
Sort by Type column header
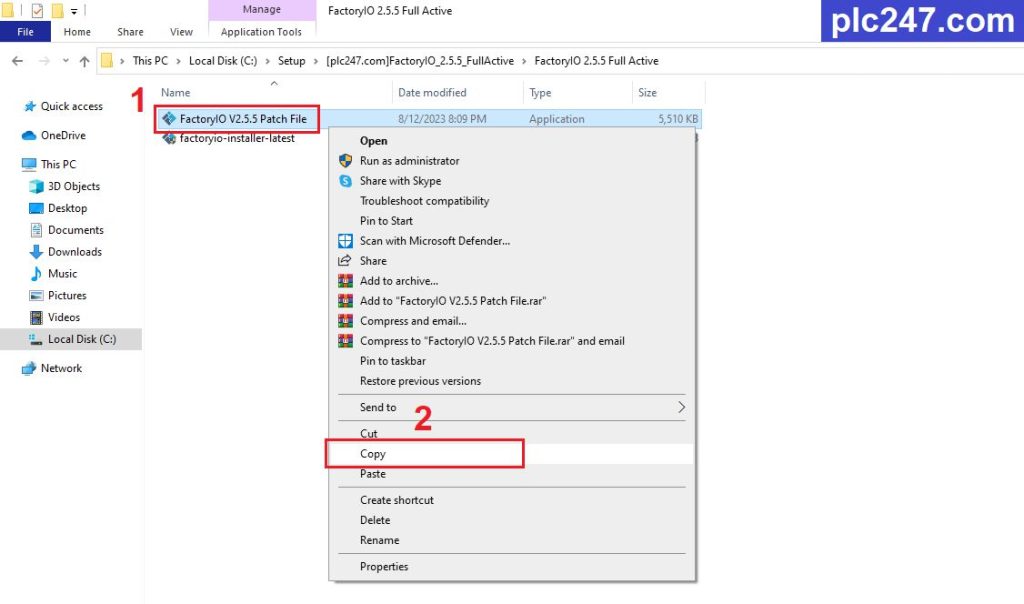(x=540, y=93)
